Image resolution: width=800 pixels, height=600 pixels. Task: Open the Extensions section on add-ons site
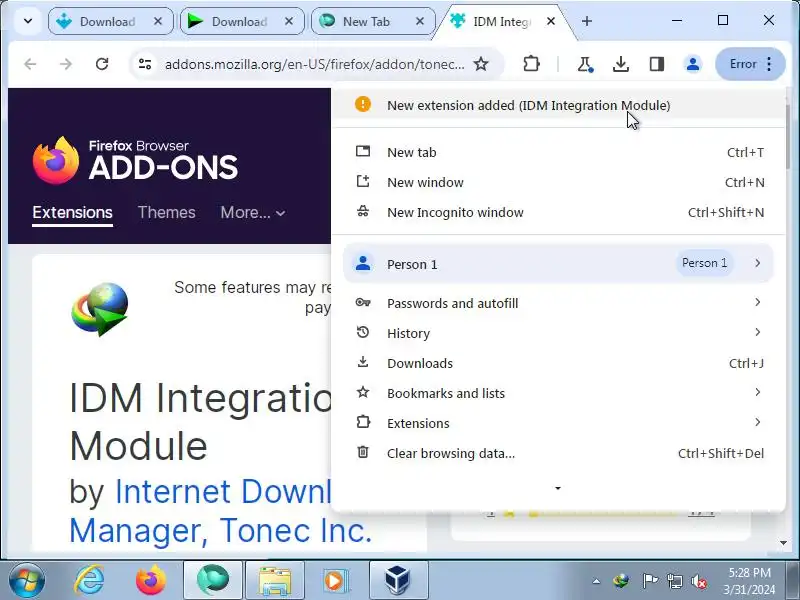tap(72, 212)
